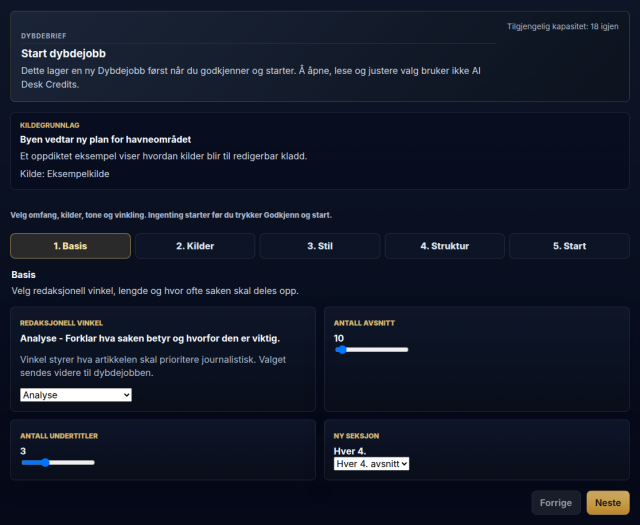Open the Hver 4. avsnitt dropdown
Screen dimensions: 640x525
(x=371, y=464)
